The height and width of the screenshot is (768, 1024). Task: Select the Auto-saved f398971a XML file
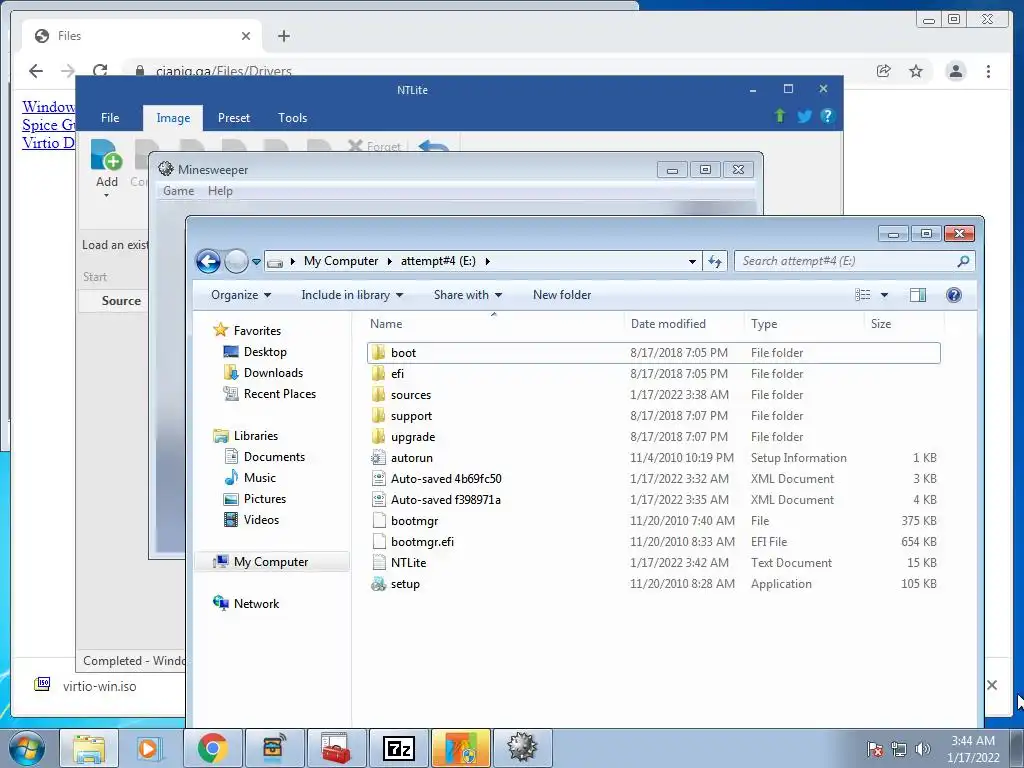[x=653, y=500]
